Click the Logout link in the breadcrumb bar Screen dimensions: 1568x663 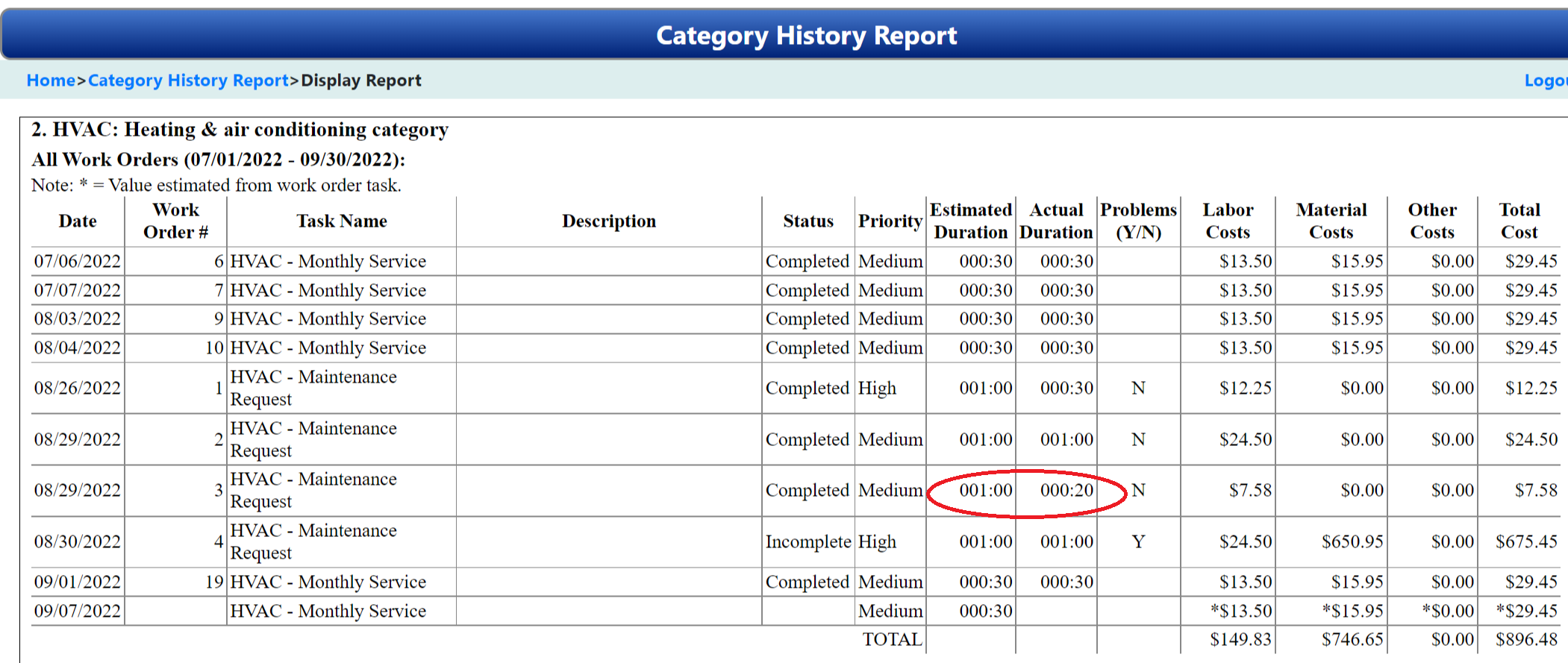click(1546, 81)
